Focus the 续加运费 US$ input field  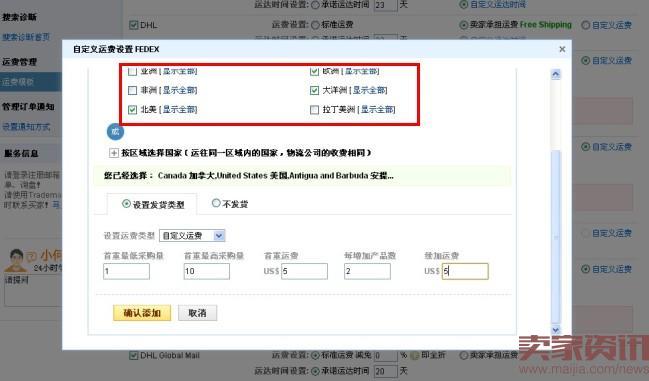pos(465,271)
